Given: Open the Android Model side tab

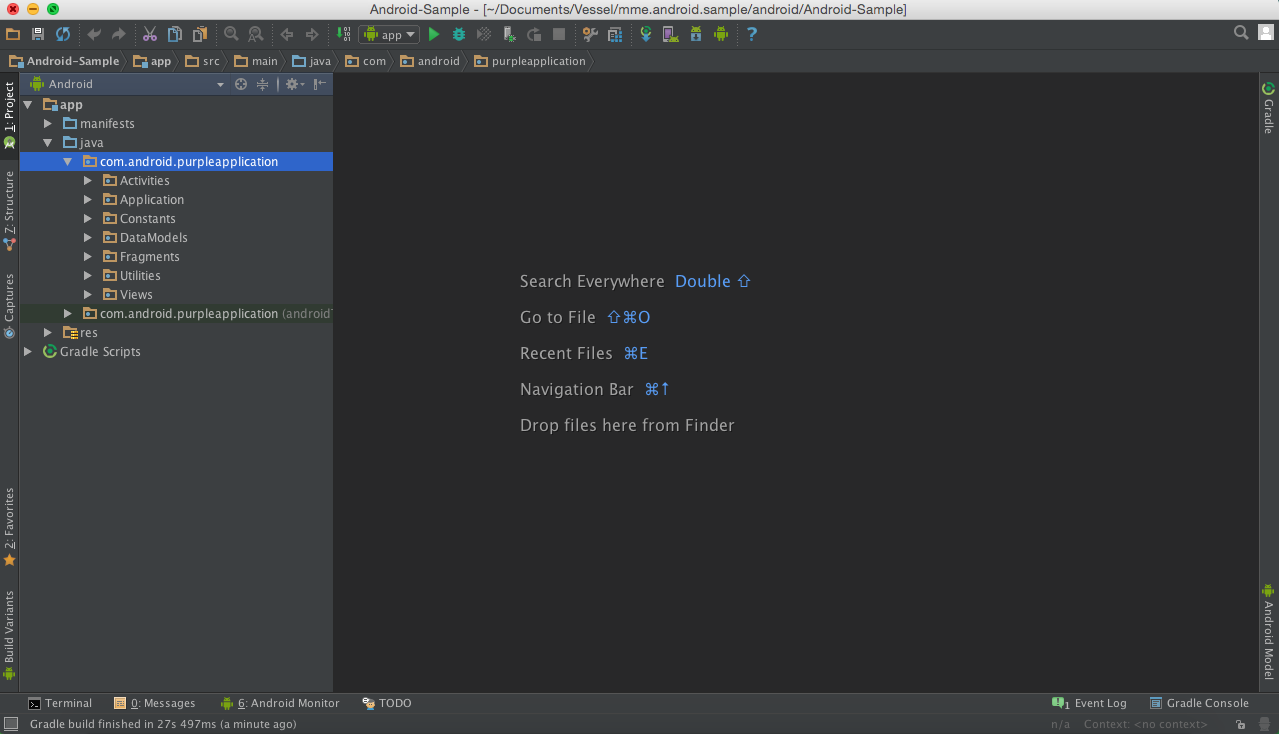Looking at the screenshot, I should 1268,632.
